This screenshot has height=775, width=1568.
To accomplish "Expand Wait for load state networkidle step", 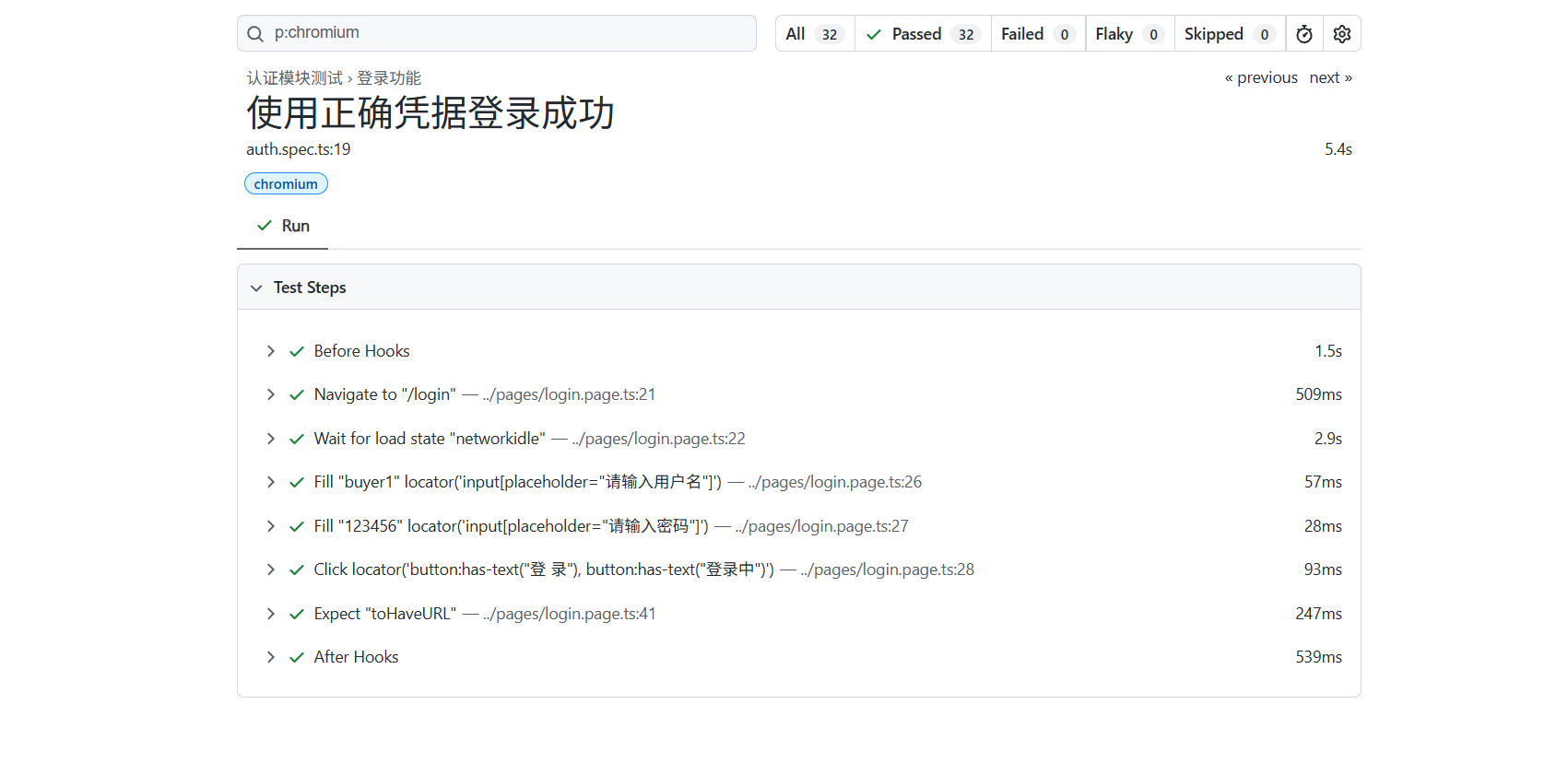I will click(270, 439).
